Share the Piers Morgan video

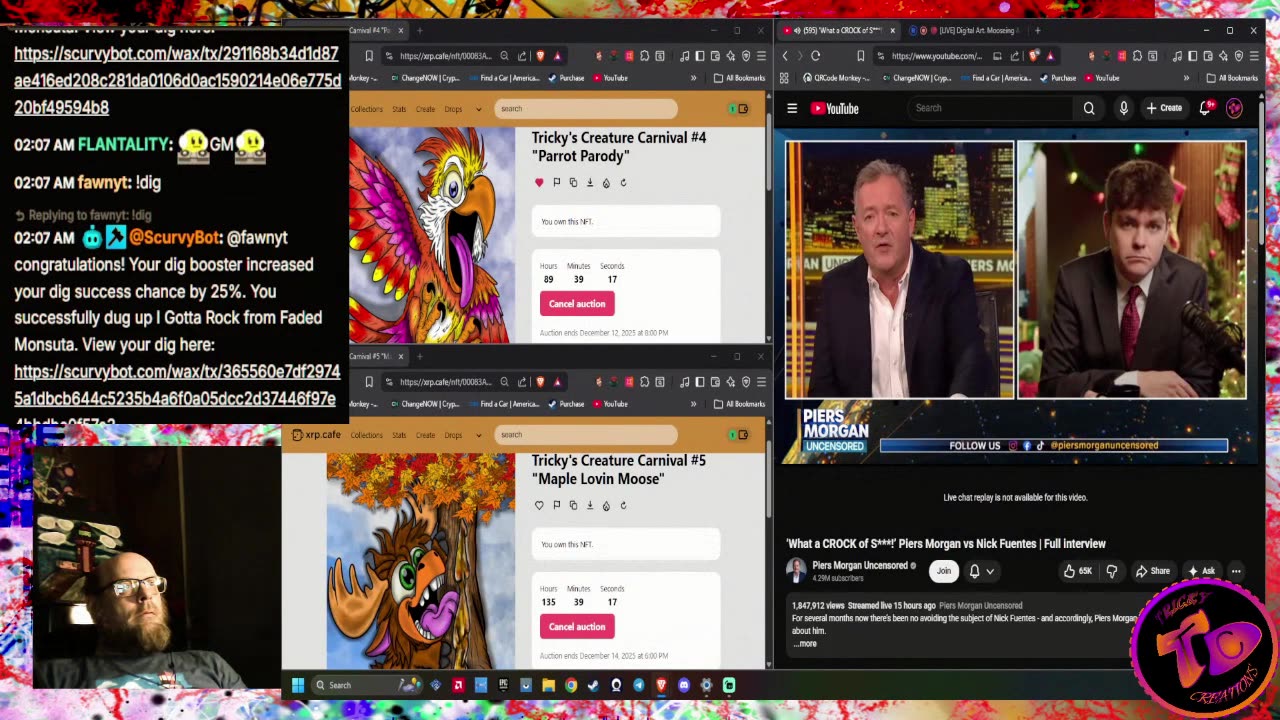point(1152,571)
